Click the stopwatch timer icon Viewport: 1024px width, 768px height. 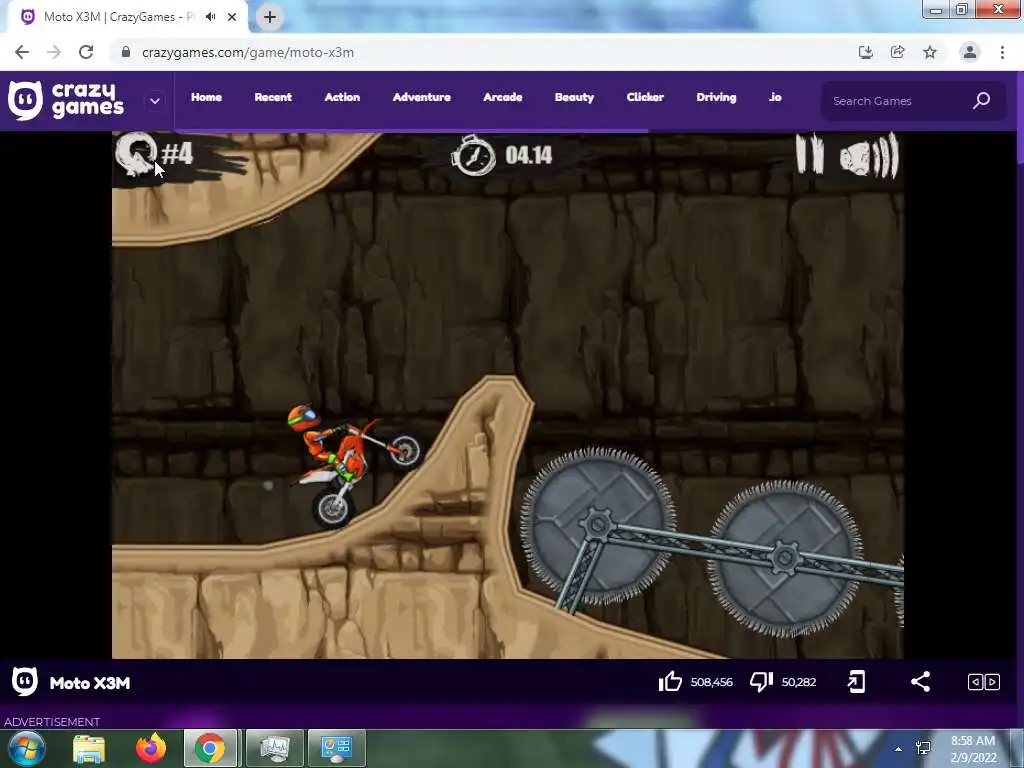coord(473,155)
